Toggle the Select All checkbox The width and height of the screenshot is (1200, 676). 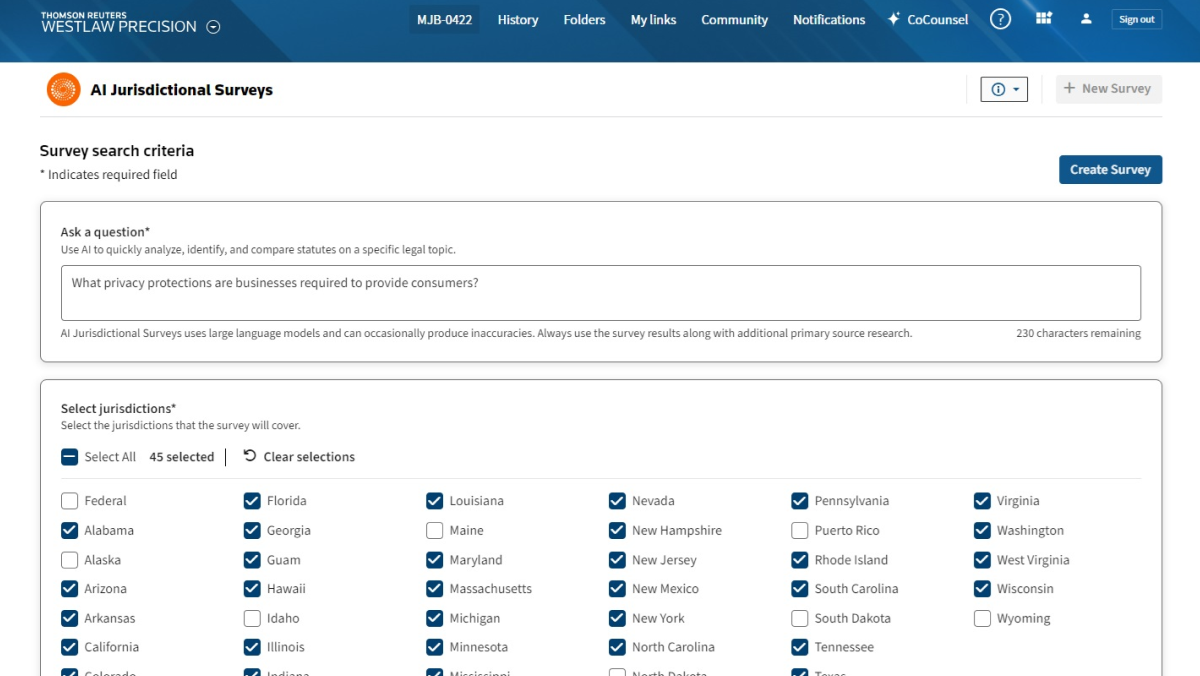click(69, 457)
